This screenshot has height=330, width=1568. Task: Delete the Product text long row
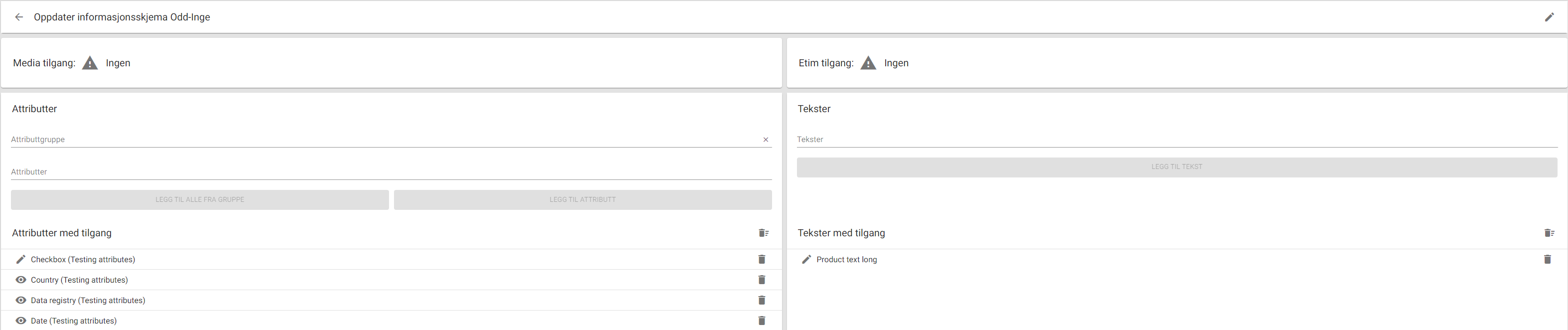pyautogui.click(x=1547, y=259)
